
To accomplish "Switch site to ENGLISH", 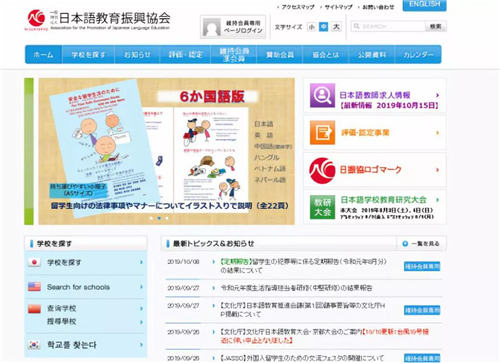I will [x=424, y=5].
